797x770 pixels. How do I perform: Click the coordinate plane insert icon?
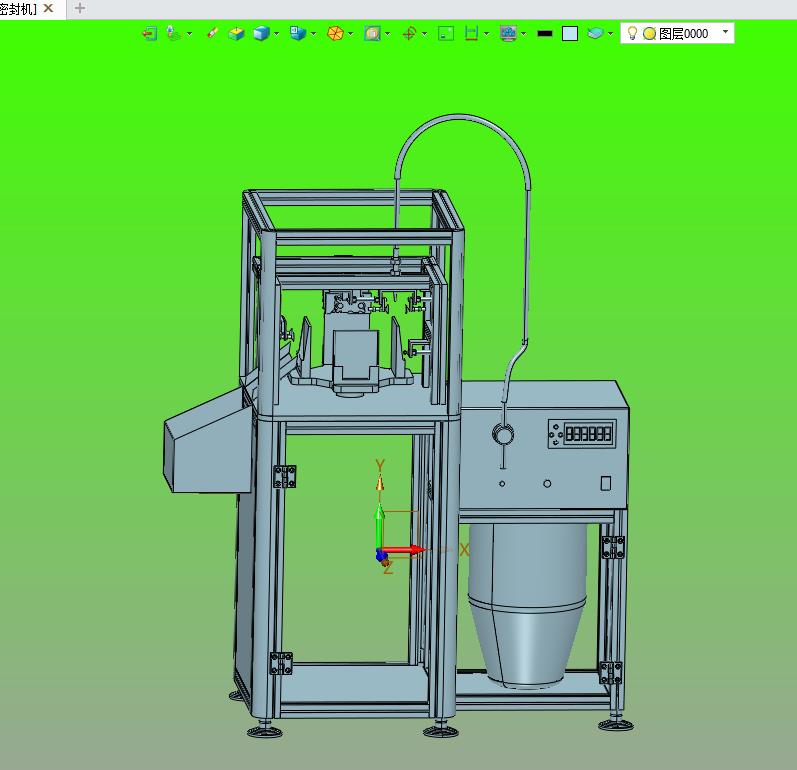[x=173, y=34]
